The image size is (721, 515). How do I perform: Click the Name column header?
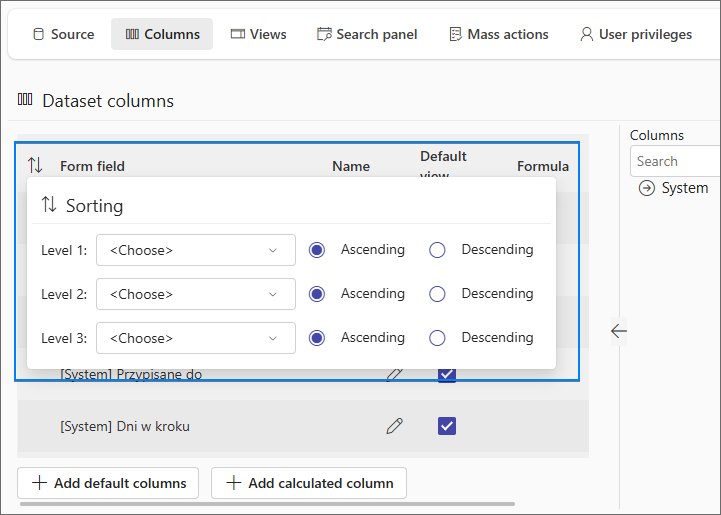click(351, 166)
